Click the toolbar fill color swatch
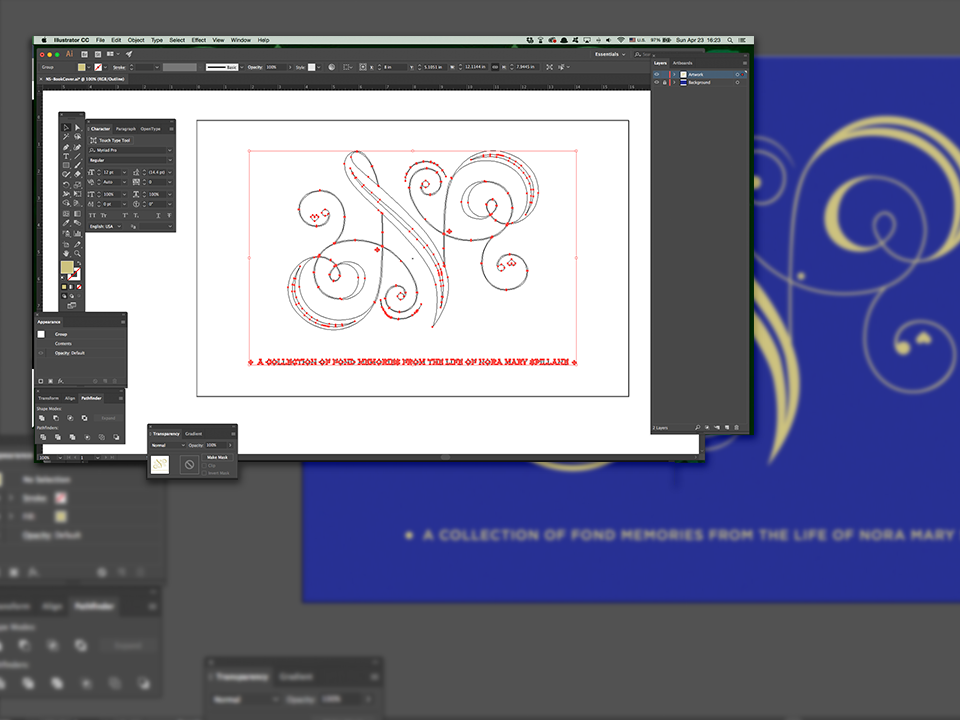Screen dimensions: 960x720 coord(67,267)
